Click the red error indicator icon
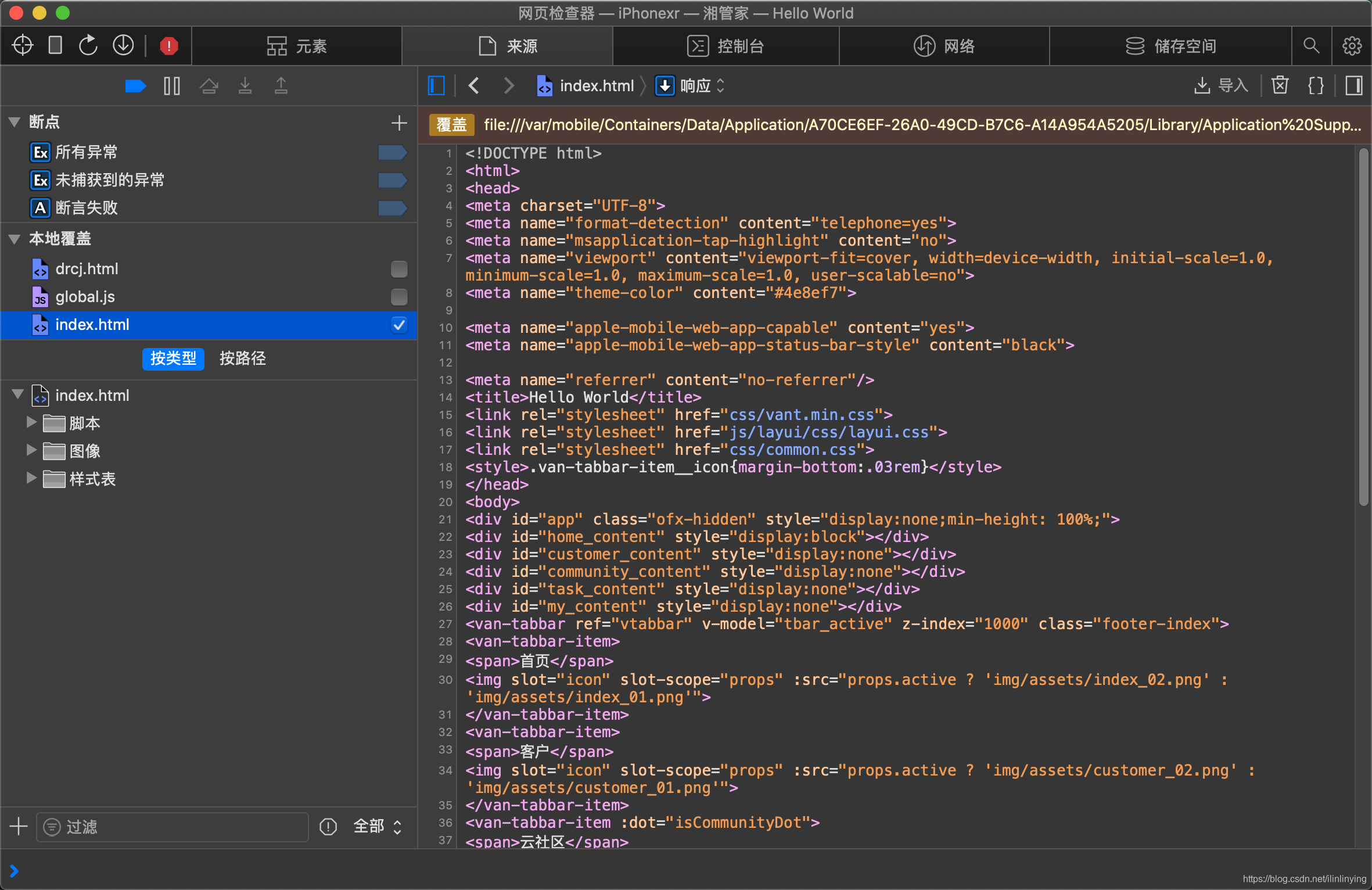1372x890 pixels. point(168,46)
